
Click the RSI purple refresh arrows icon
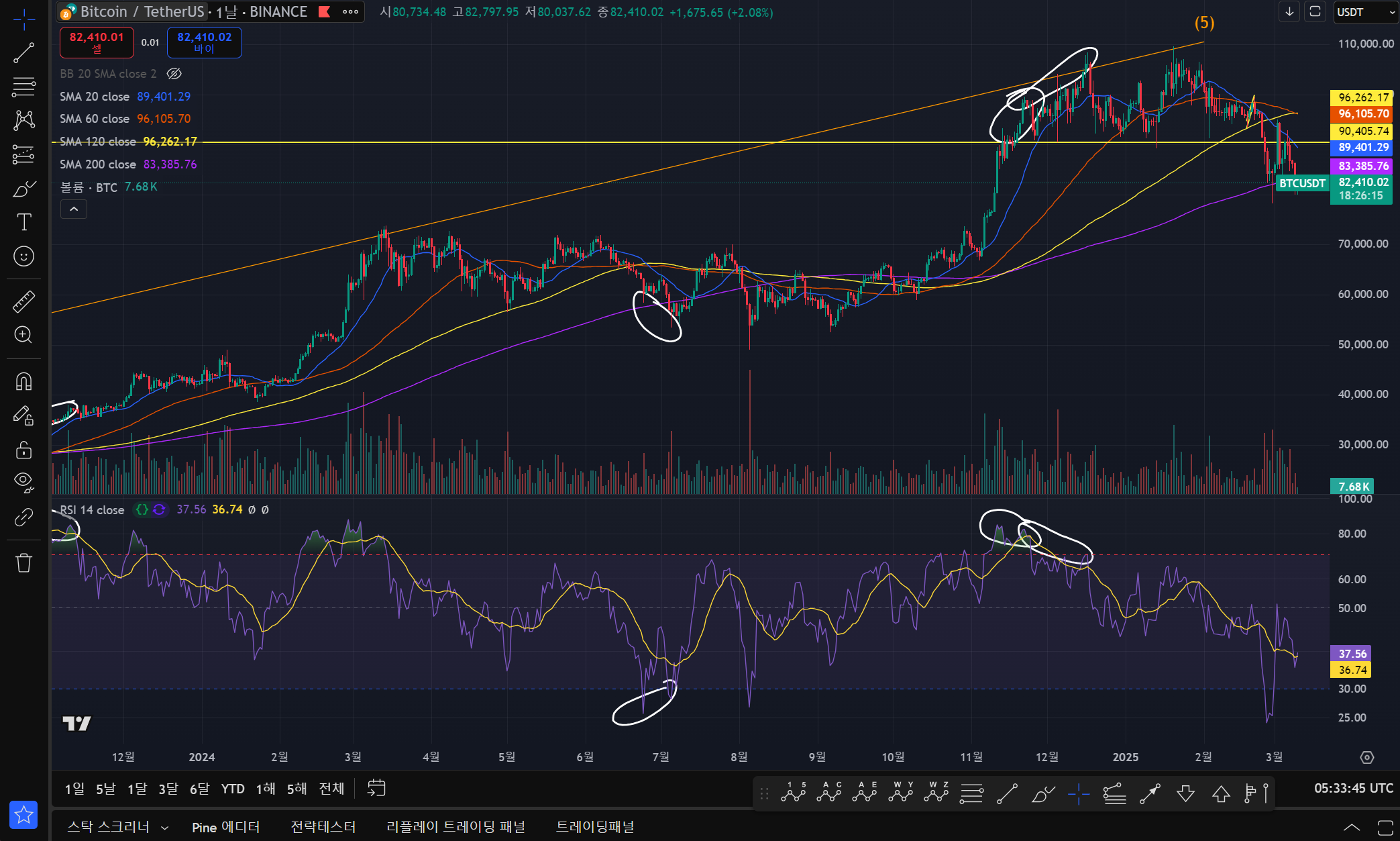click(159, 510)
